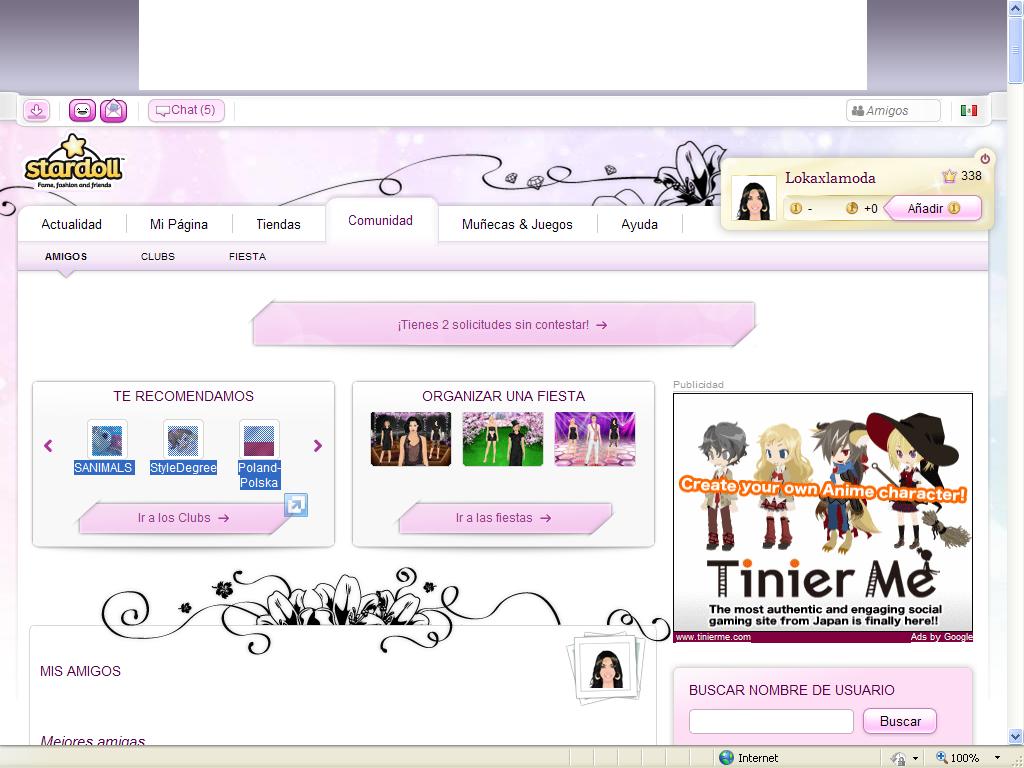Click the download arrow icon in toolbar
This screenshot has height=768, width=1024.
tap(37, 110)
